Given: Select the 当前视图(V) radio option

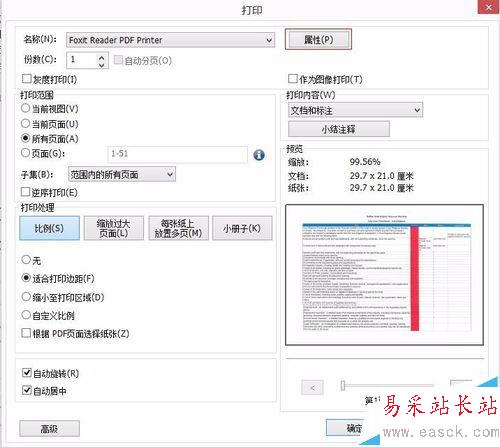Looking at the screenshot, I should click(x=25, y=108).
